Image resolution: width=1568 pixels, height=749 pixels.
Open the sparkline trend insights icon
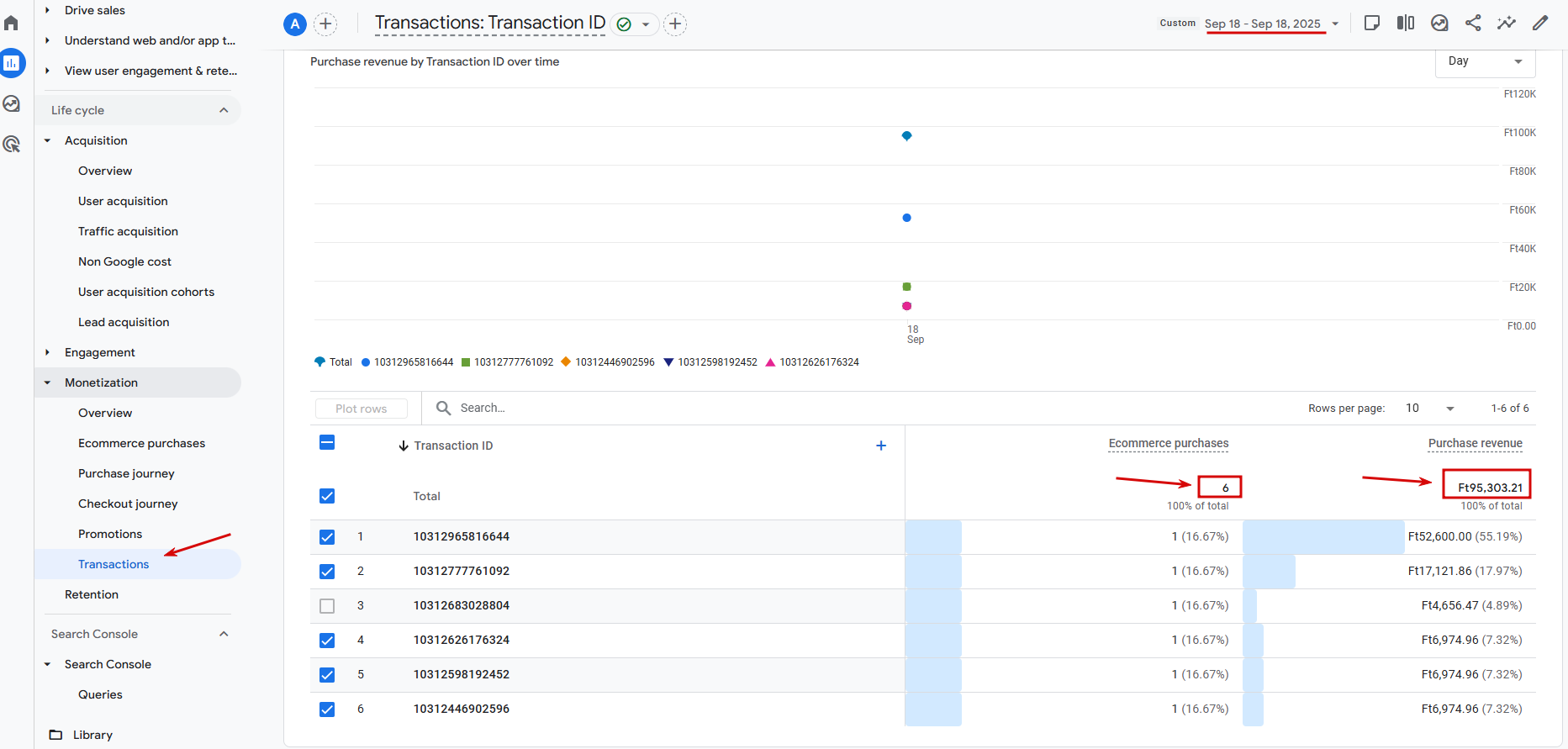[x=1507, y=23]
